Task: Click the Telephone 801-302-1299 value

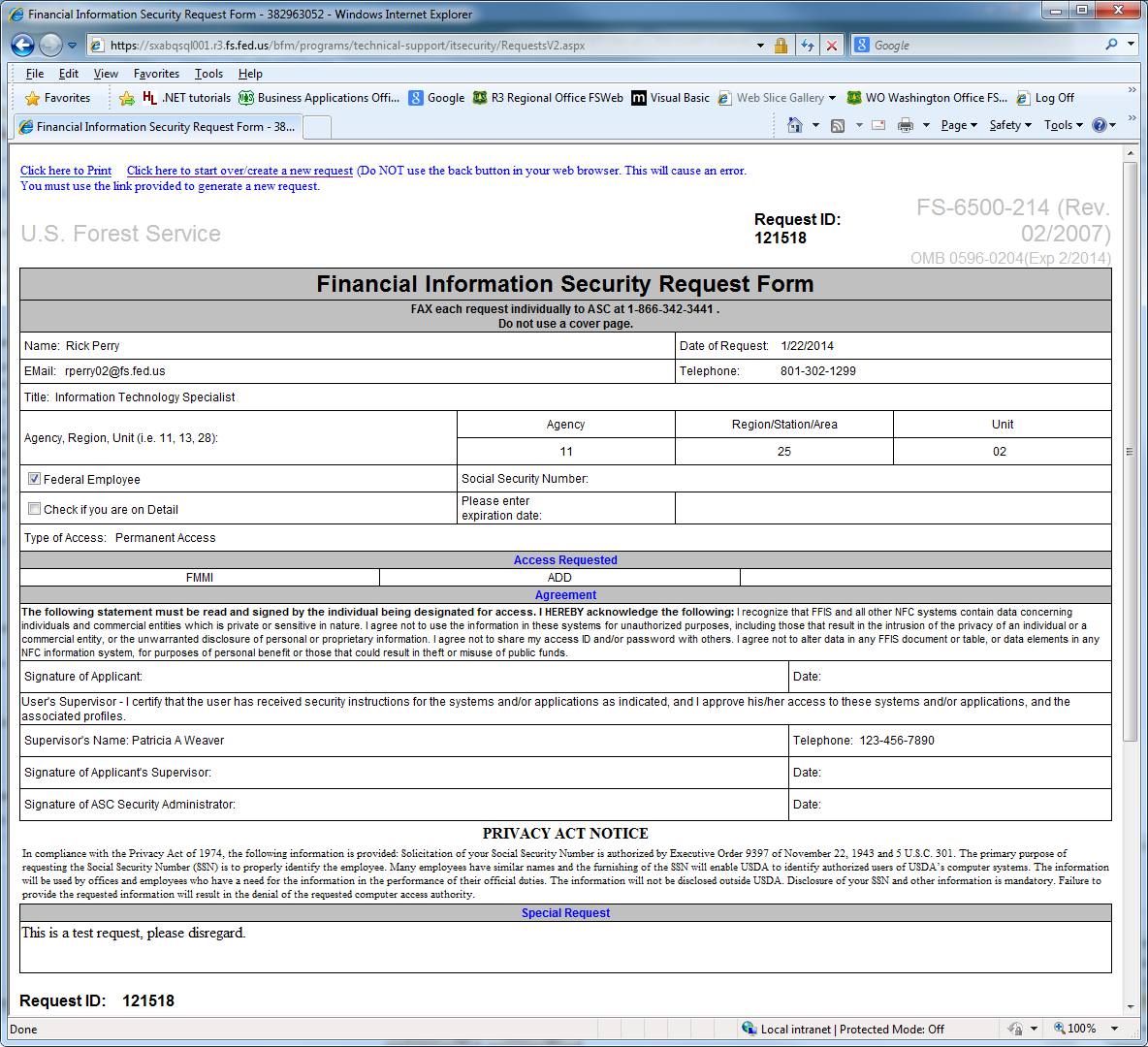Action: click(817, 371)
